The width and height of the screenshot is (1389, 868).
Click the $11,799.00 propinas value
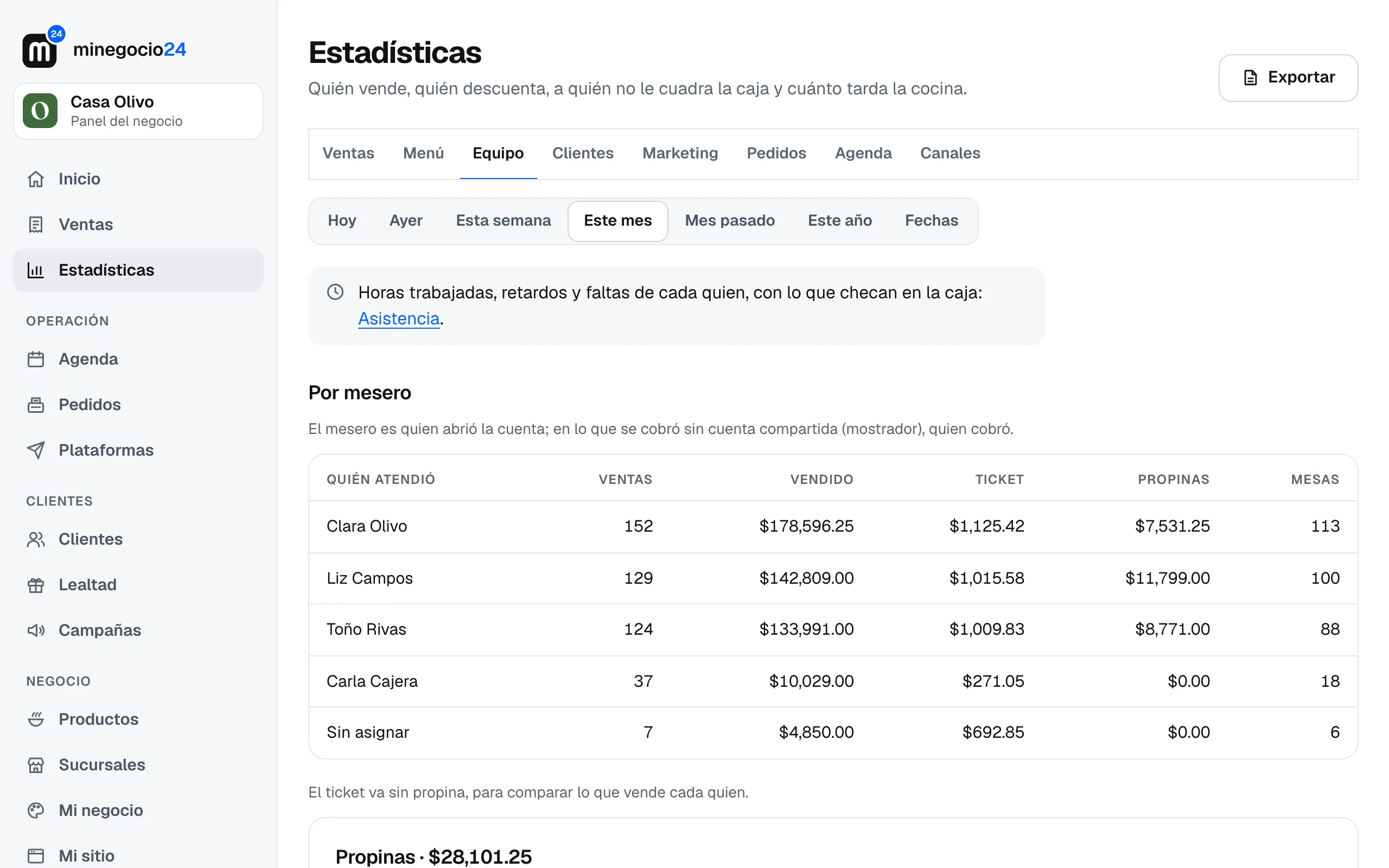pyautogui.click(x=1168, y=578)
